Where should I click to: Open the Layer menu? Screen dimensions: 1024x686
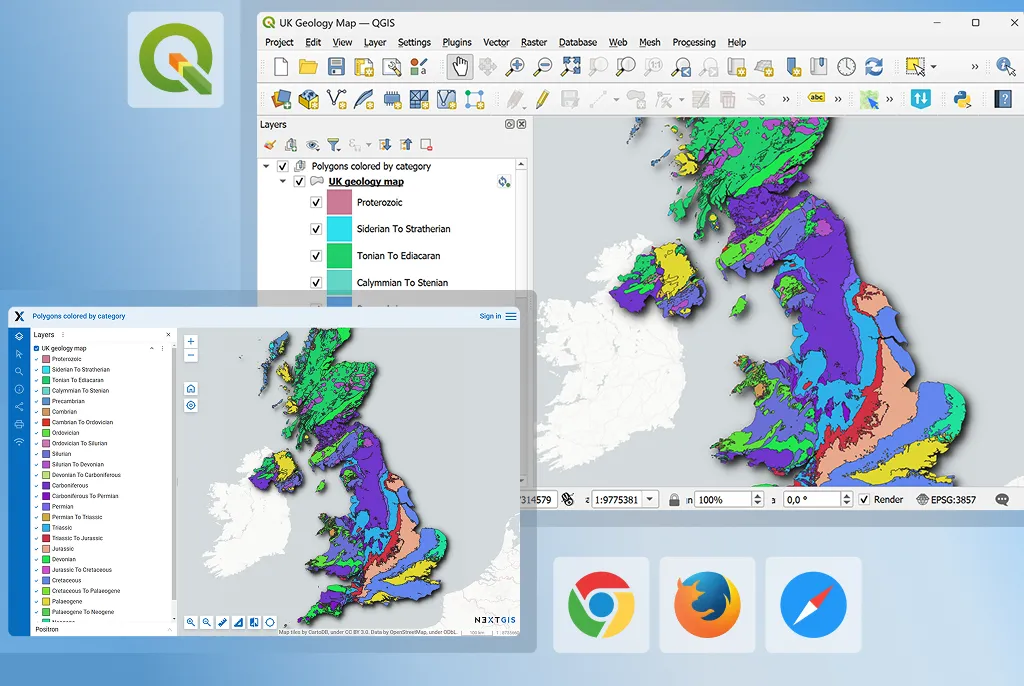(375, 42)
